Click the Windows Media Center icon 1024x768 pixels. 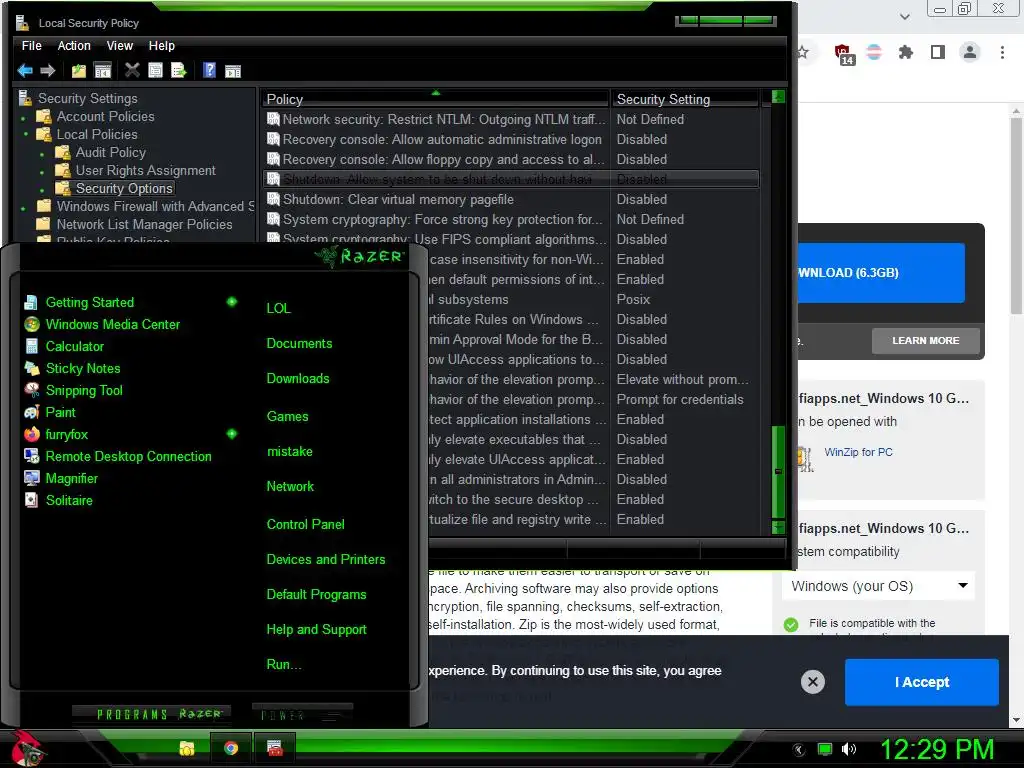(31, 325)
